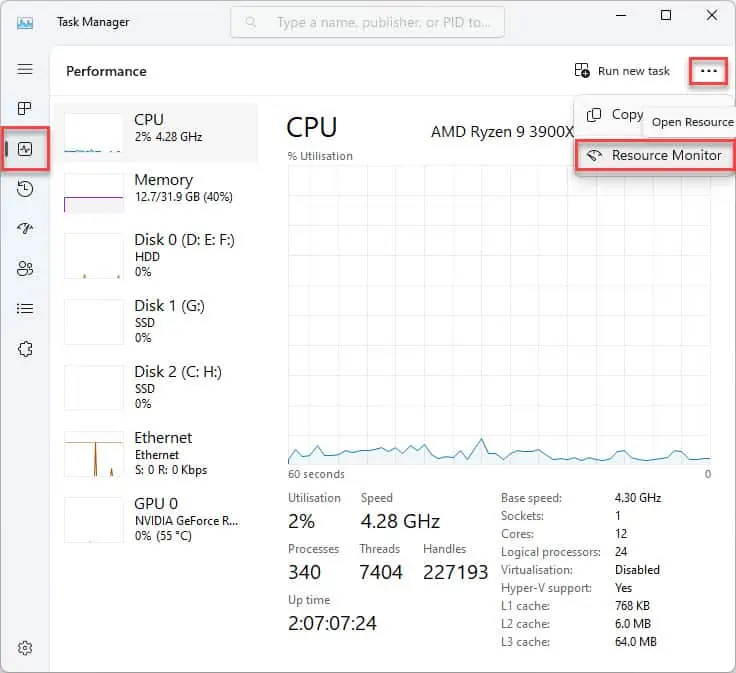736x673 pixels.
Task: Select the Ethernet network entry
Action: click(x=156, y=453)
